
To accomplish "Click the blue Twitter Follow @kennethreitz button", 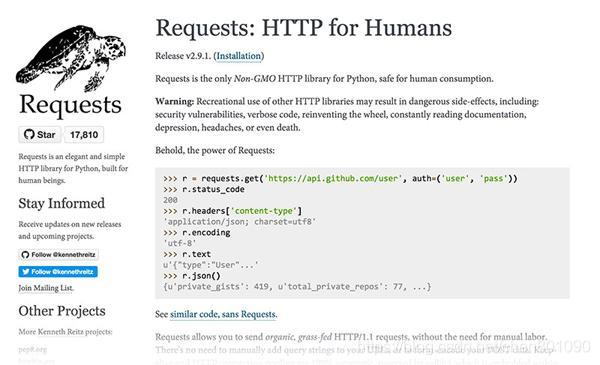I will pos(58,272).
